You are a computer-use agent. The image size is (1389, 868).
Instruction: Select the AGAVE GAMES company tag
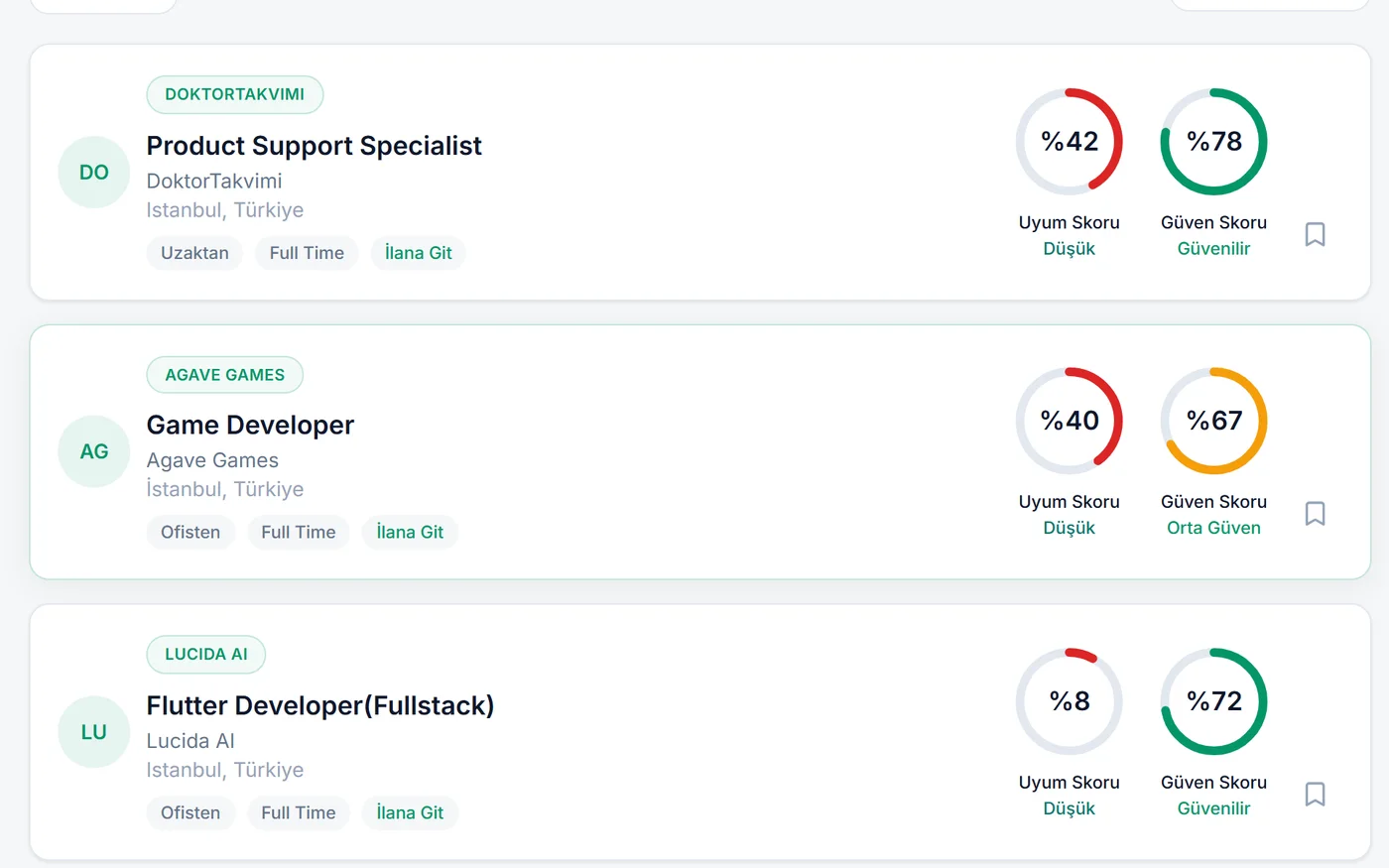[x=225, y=375]
